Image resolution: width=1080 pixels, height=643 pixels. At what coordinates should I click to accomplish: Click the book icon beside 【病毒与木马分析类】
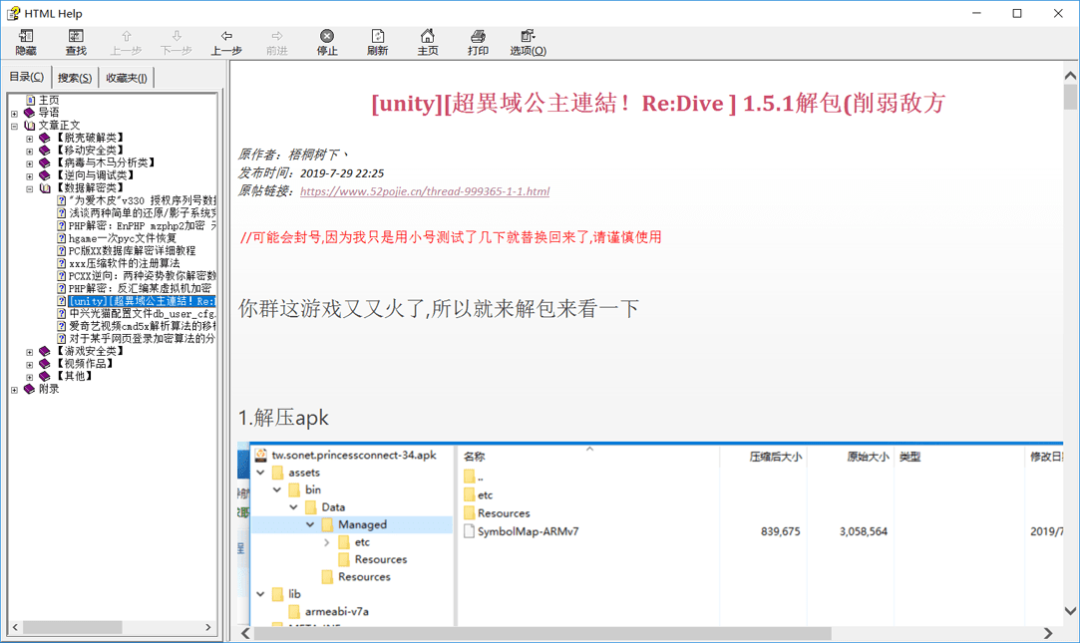coord(45,162)
